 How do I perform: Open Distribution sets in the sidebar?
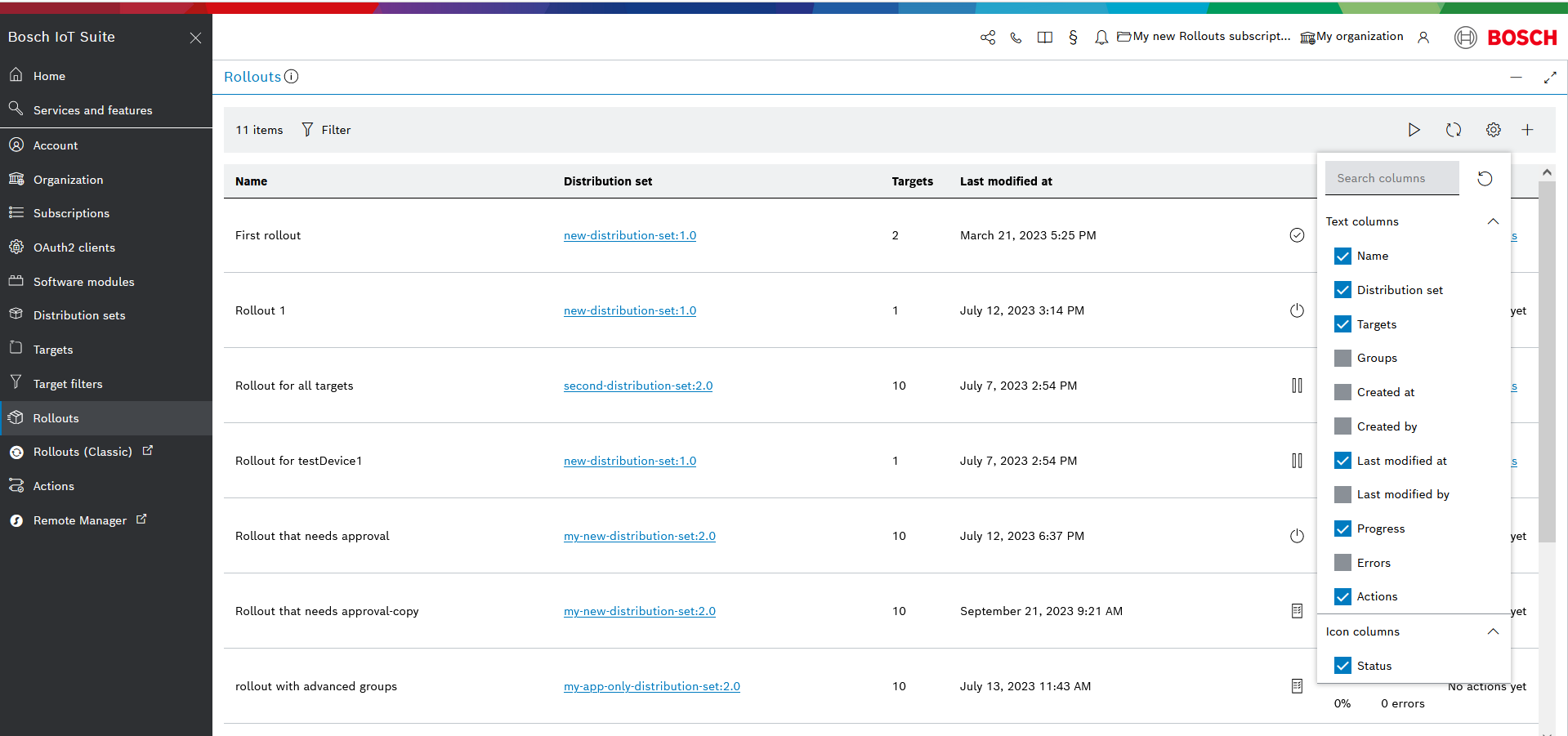coord(79,315)
